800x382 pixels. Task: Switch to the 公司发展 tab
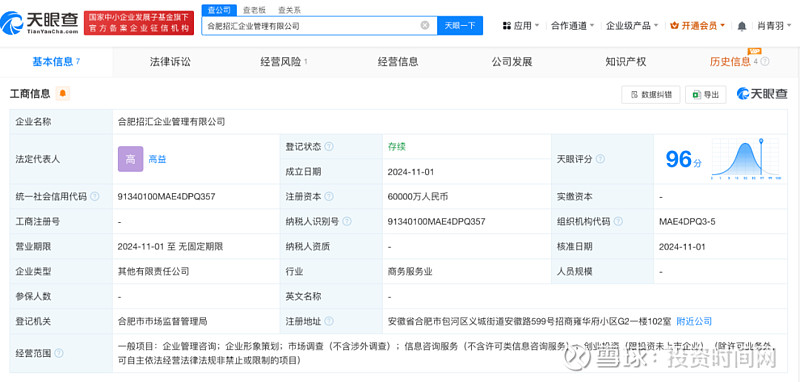click(512, 62)
